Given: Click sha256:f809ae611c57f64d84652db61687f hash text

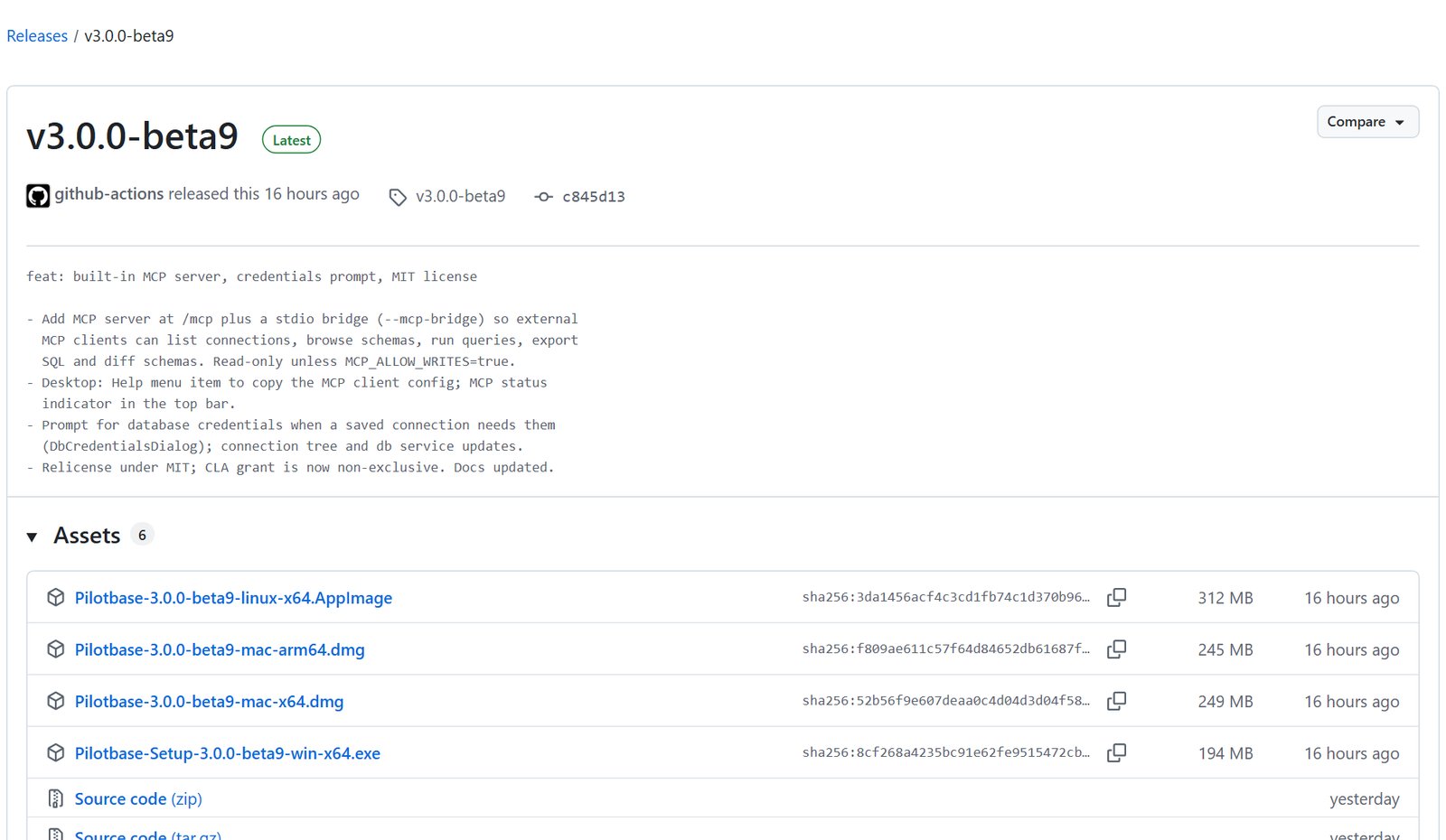Looking at the screenshot, I should pyautogui.click(x=946, y=649).
